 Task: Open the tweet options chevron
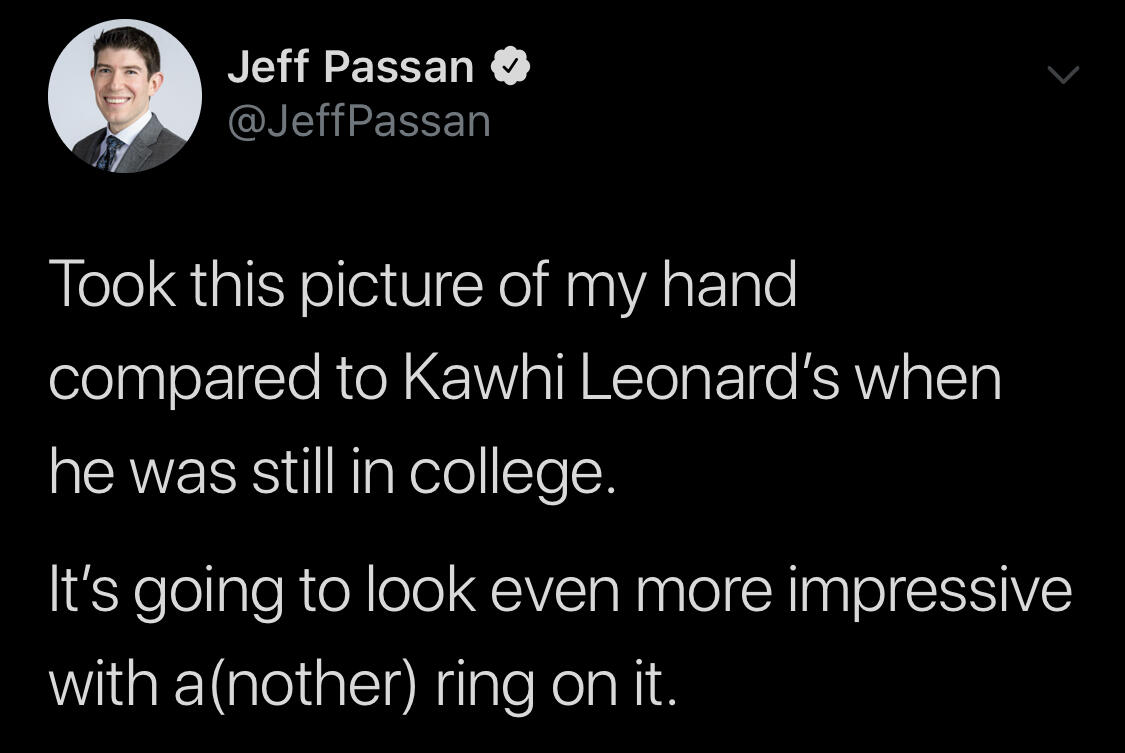1063,75
